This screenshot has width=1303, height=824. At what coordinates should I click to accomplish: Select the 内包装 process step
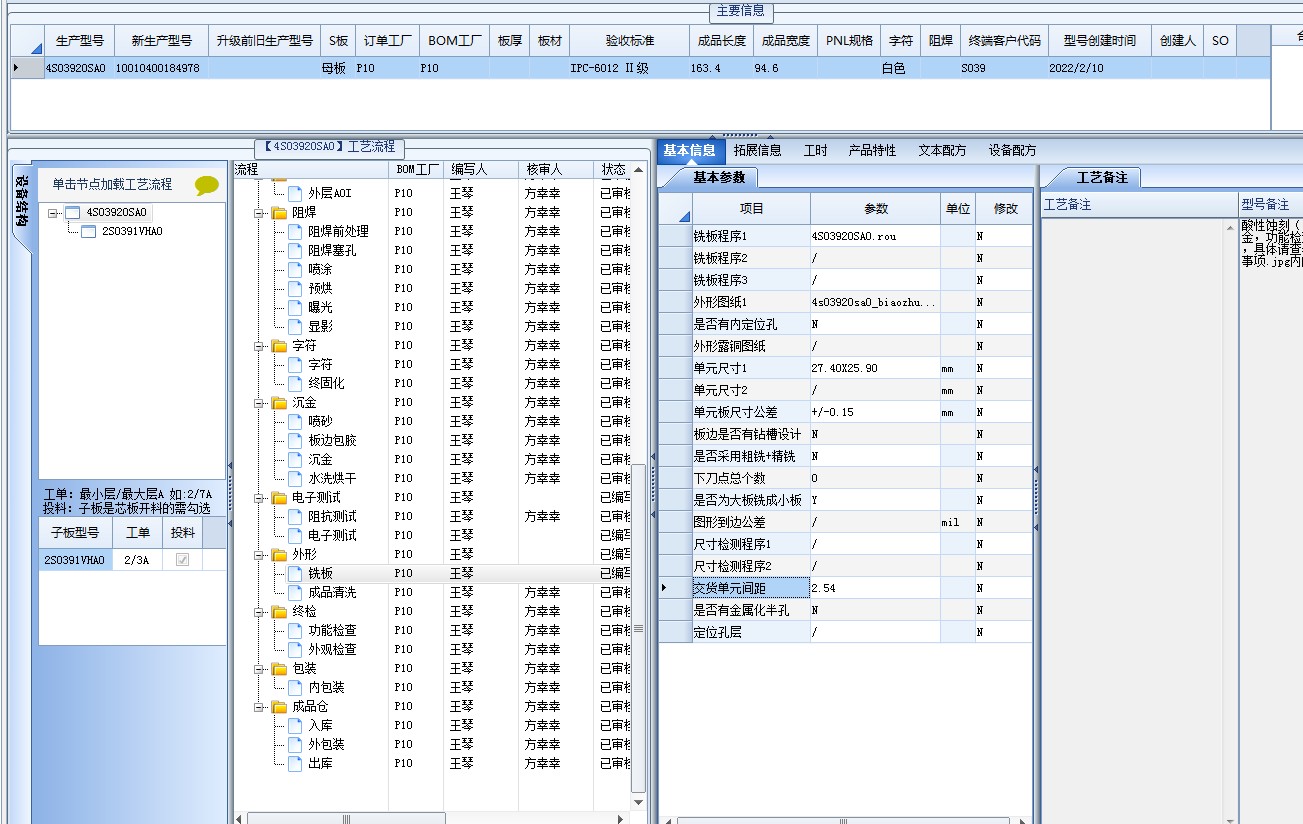click(x=326, y=687)
